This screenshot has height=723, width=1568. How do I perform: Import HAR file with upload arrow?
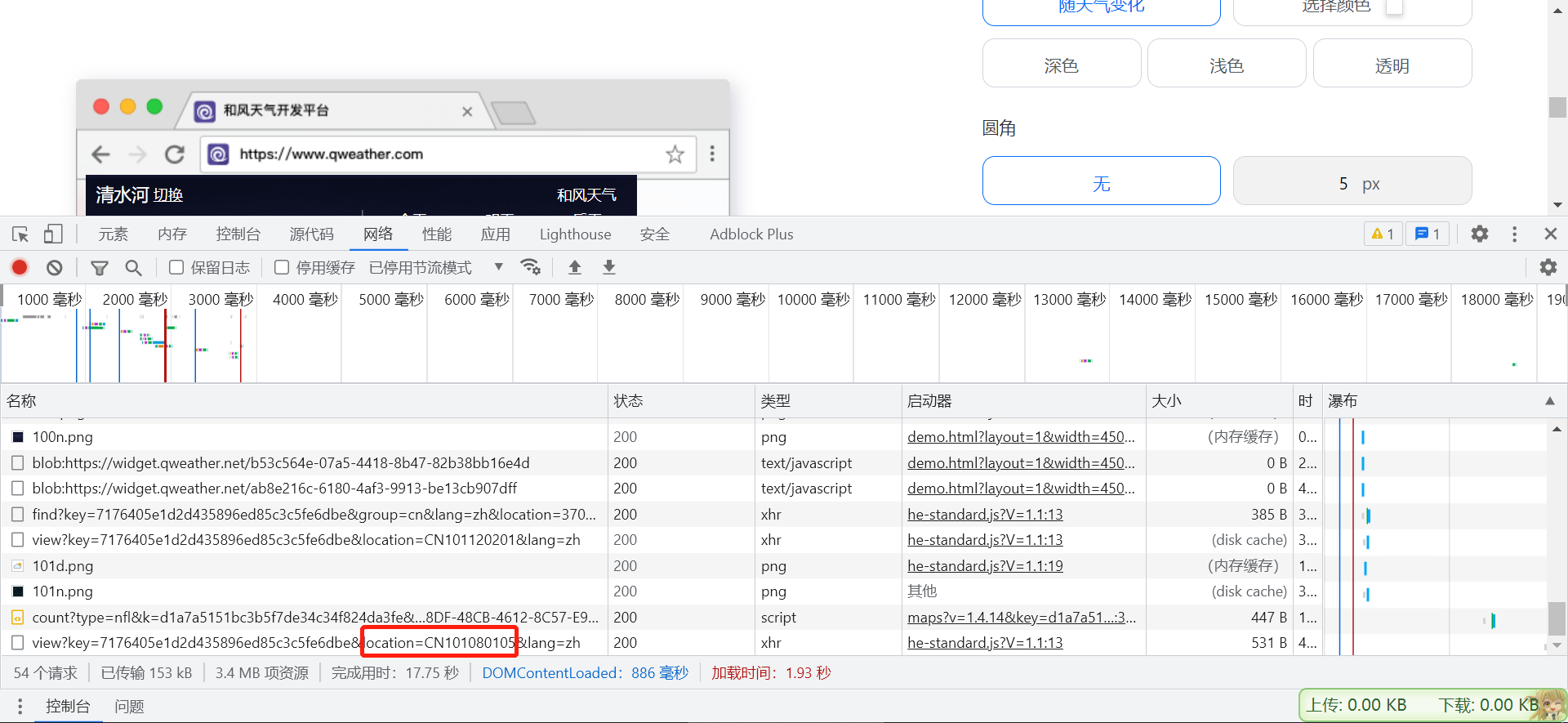pos(575,267)
